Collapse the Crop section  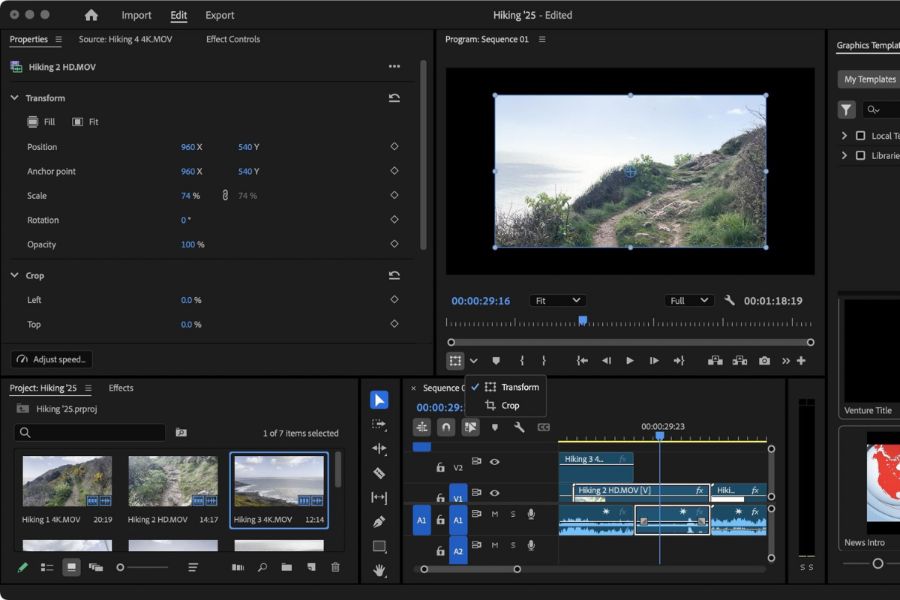14,276
